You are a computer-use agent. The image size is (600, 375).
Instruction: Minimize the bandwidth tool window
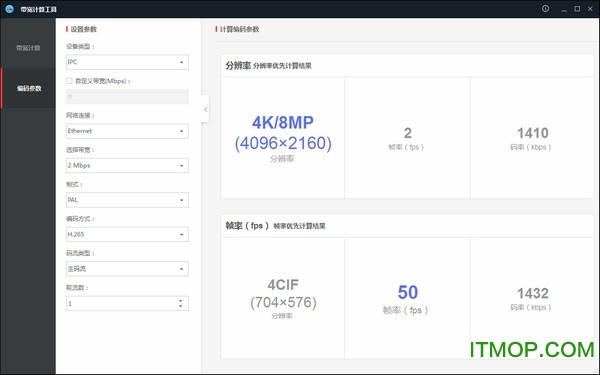pyautogui.click(x=564, y=9)
